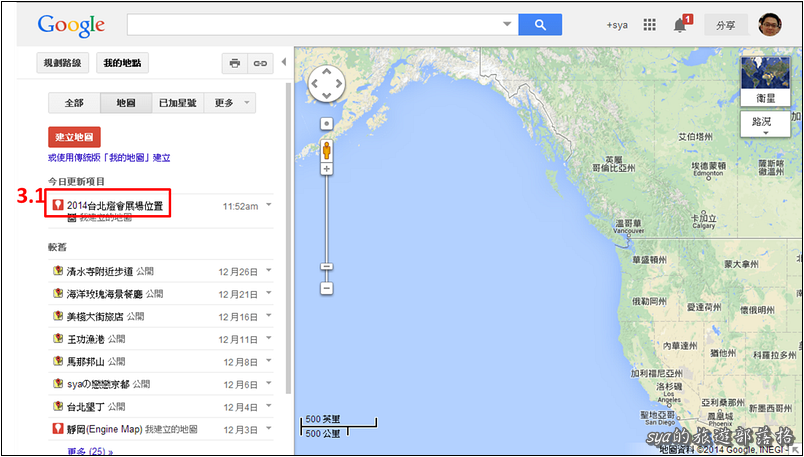Open the user profile avatar
The image size is (804, 457).
tap(770, 25)
